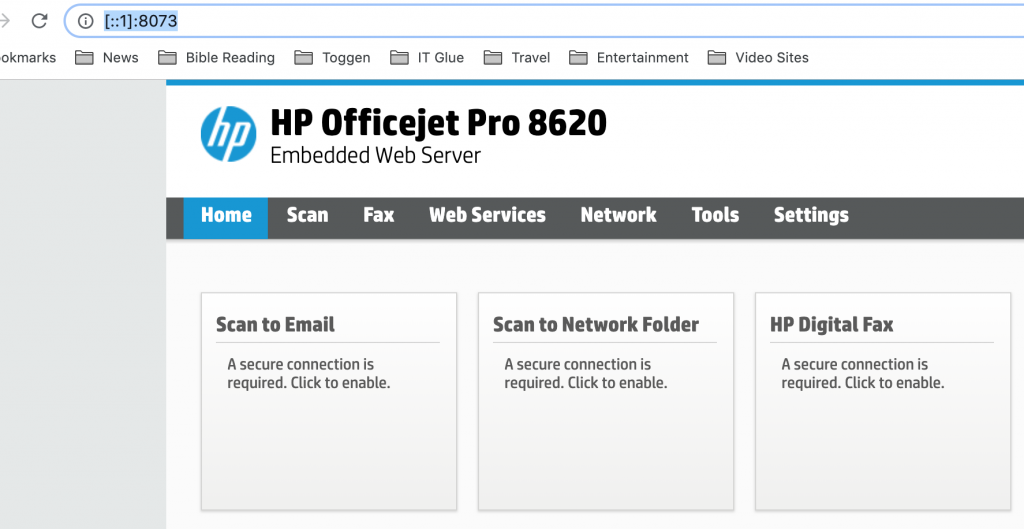Screen dimensions: 1024x529
Task: Open the Web Services tab
Action: click(487, 218)
